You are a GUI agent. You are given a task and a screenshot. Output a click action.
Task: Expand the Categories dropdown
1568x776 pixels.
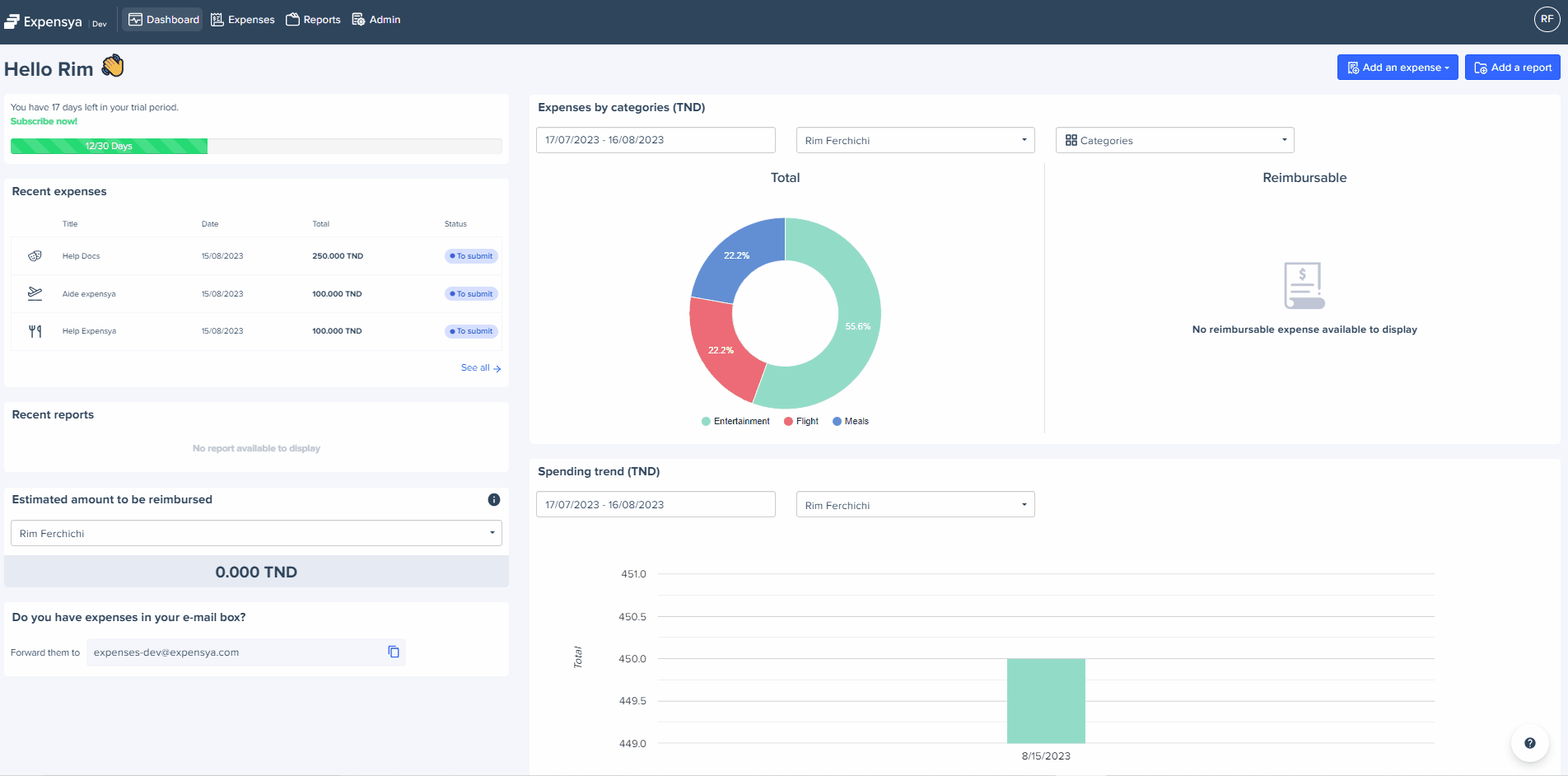pyautogui.click(x=1174, y=140)
